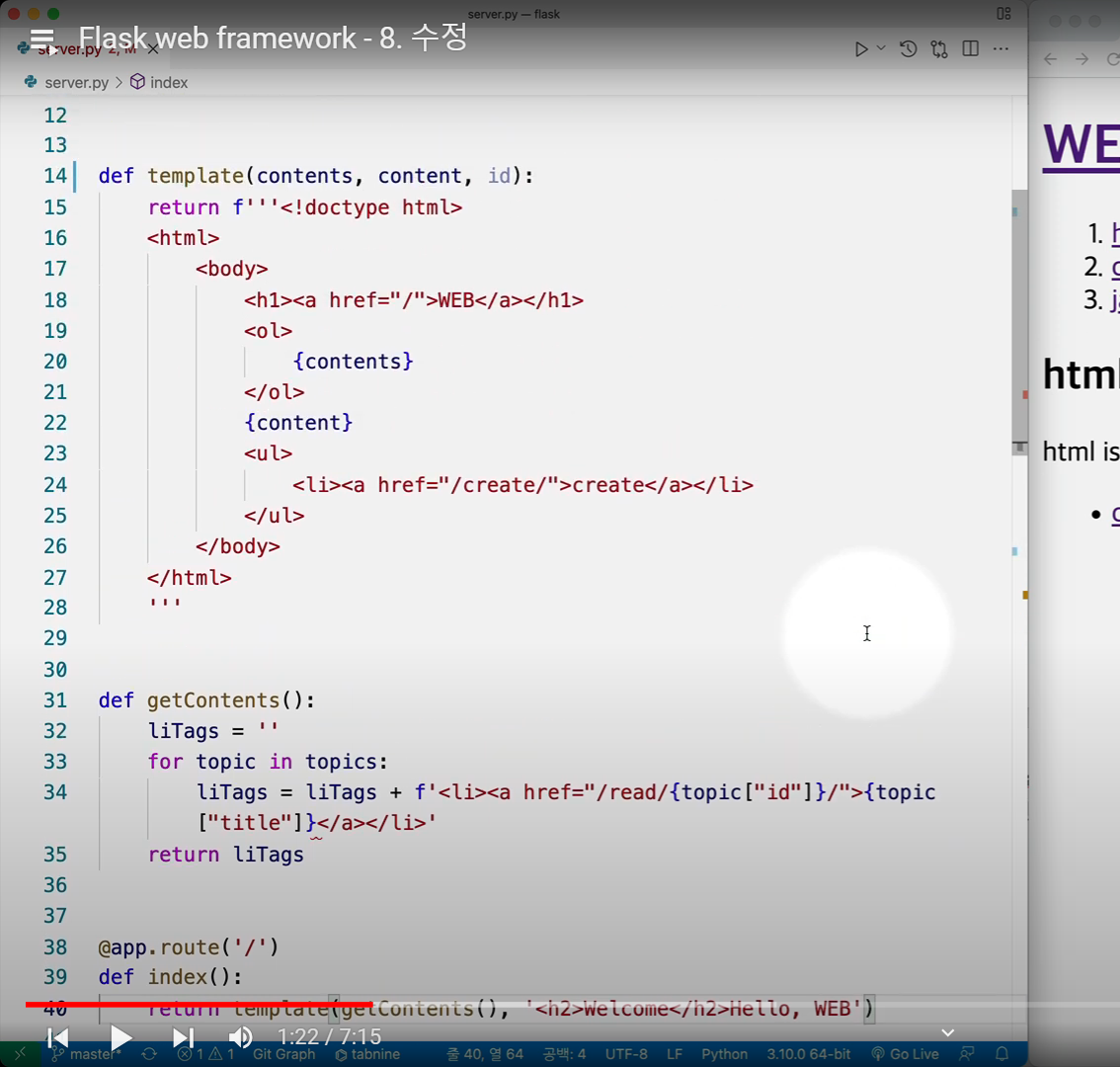
Task: Customize layout icon in title bar
Action: point(1003,14)
